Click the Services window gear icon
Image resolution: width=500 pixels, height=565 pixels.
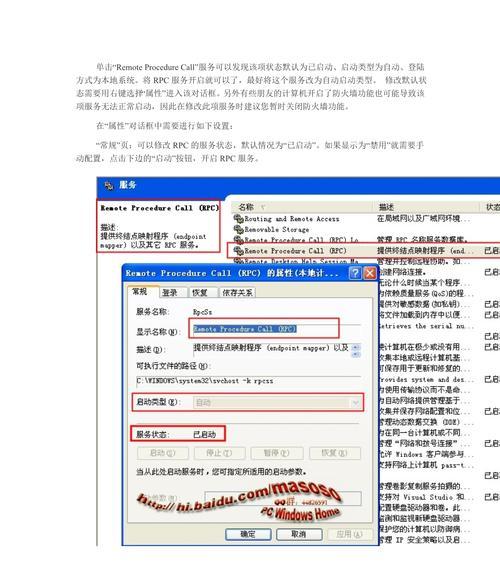[x=108, y=185]
